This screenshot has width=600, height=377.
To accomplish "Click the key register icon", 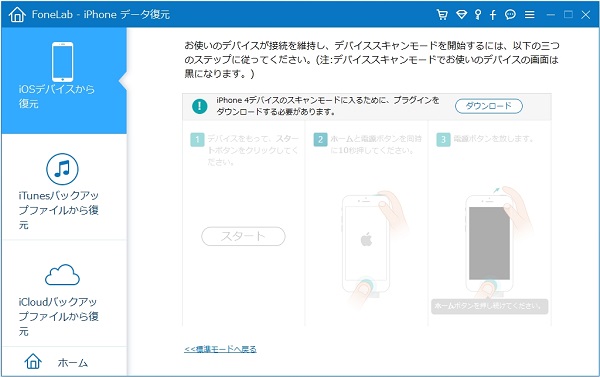I will 478,15.
